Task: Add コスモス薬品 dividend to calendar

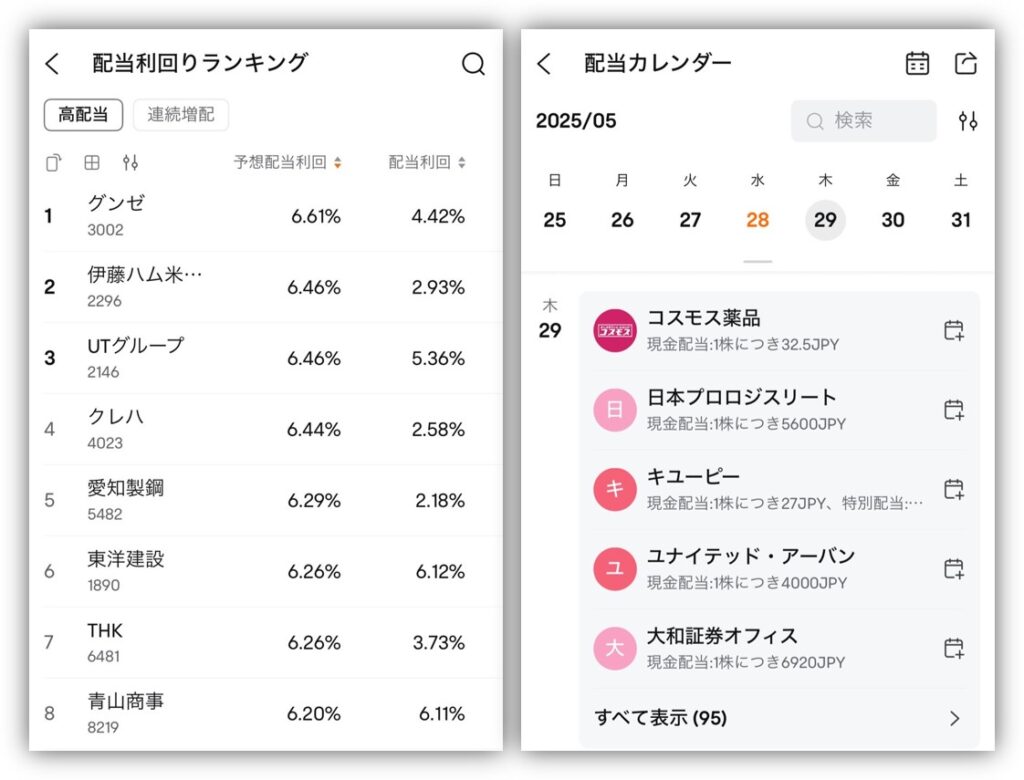Action: (953, 330)
